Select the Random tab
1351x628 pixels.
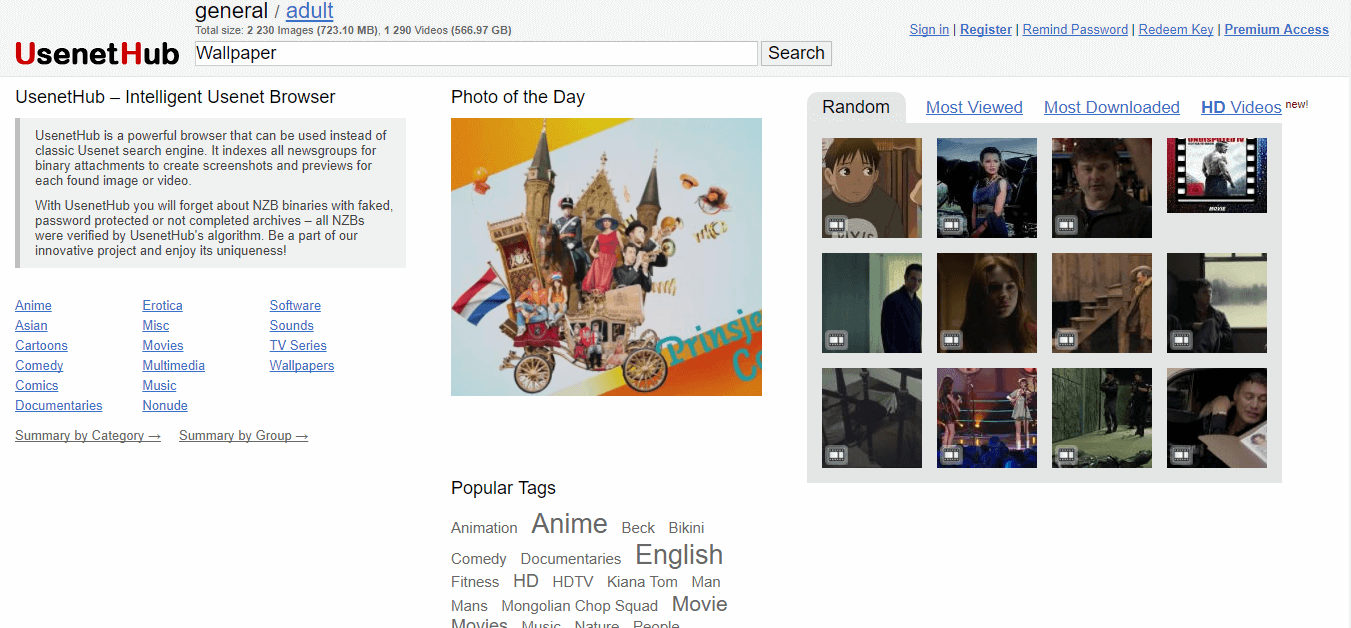coord(855,107)
